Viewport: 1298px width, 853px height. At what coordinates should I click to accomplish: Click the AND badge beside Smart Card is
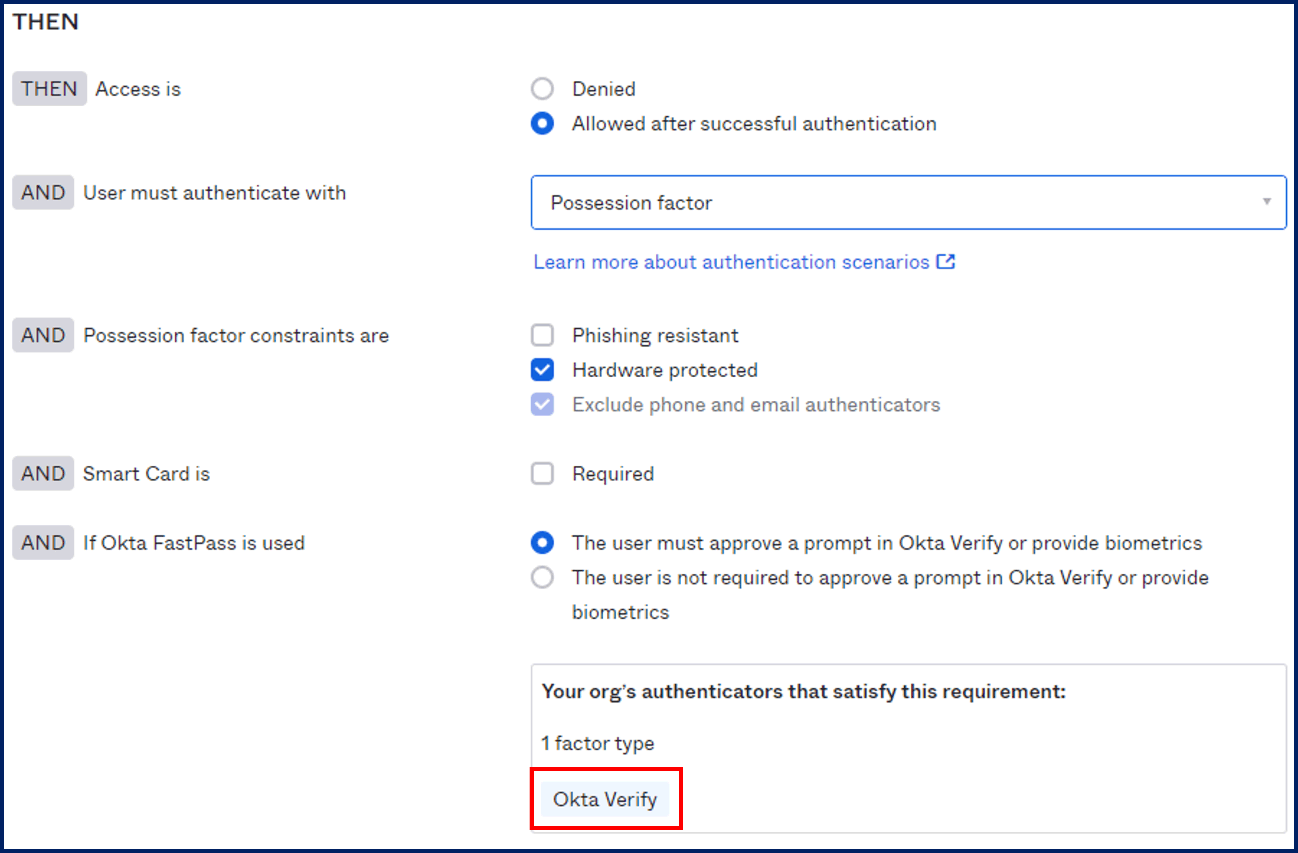click(x=43, y=474)
